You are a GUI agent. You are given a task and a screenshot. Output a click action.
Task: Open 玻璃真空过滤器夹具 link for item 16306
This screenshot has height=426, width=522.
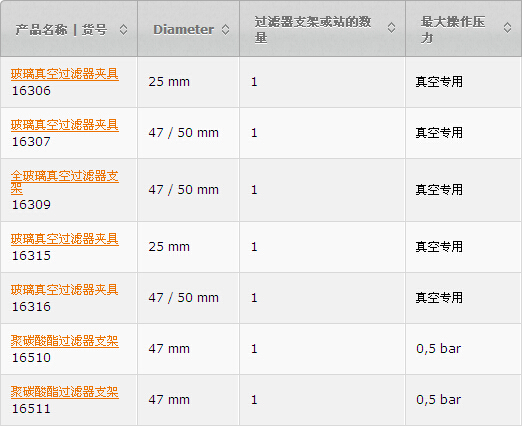click(x=65, y=74)
